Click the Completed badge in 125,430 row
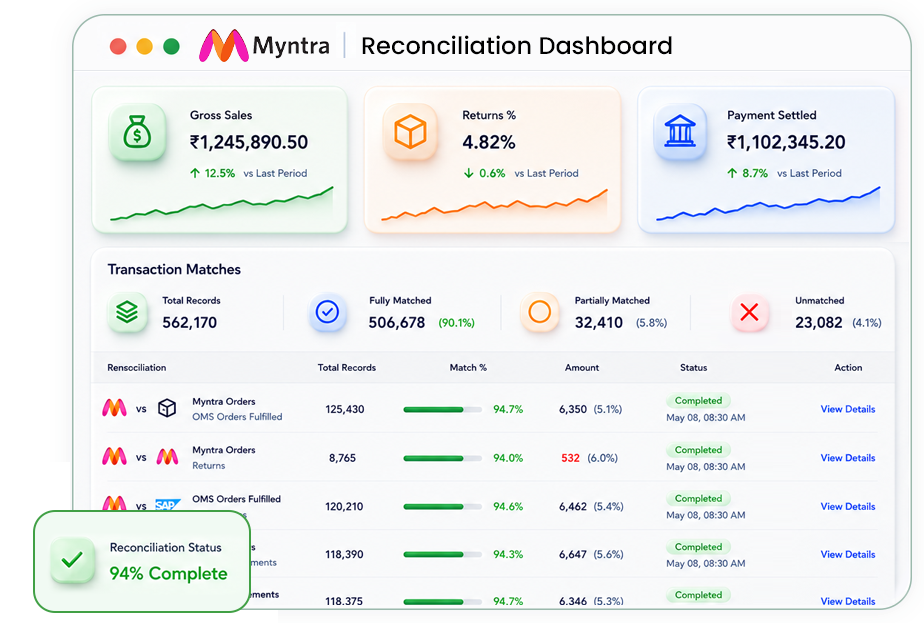 (x=698, y=401)
